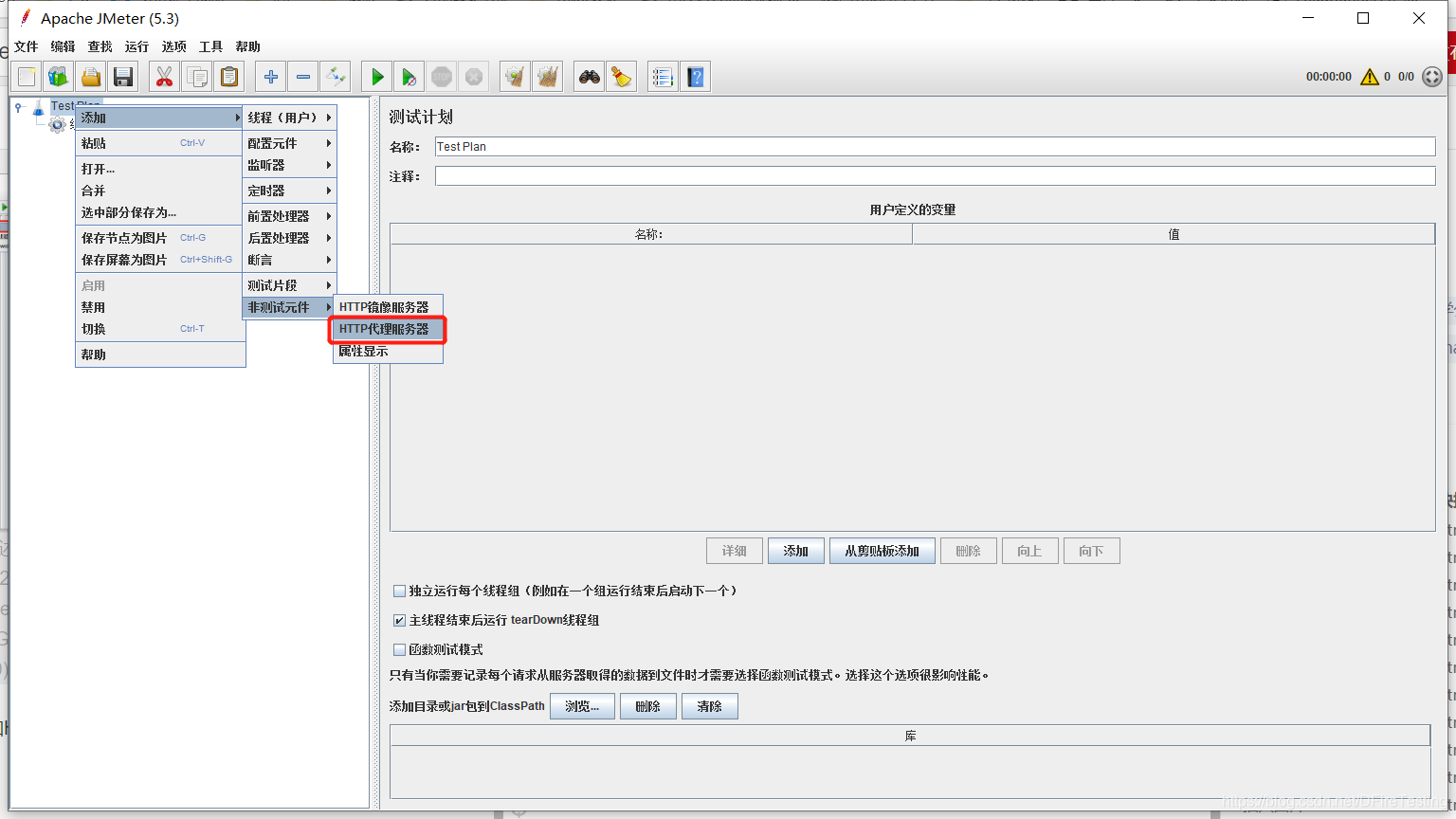Expand the 监听器 submenu
The width and height of the screenshot is (1456, 819).
[x=289, y=165]
